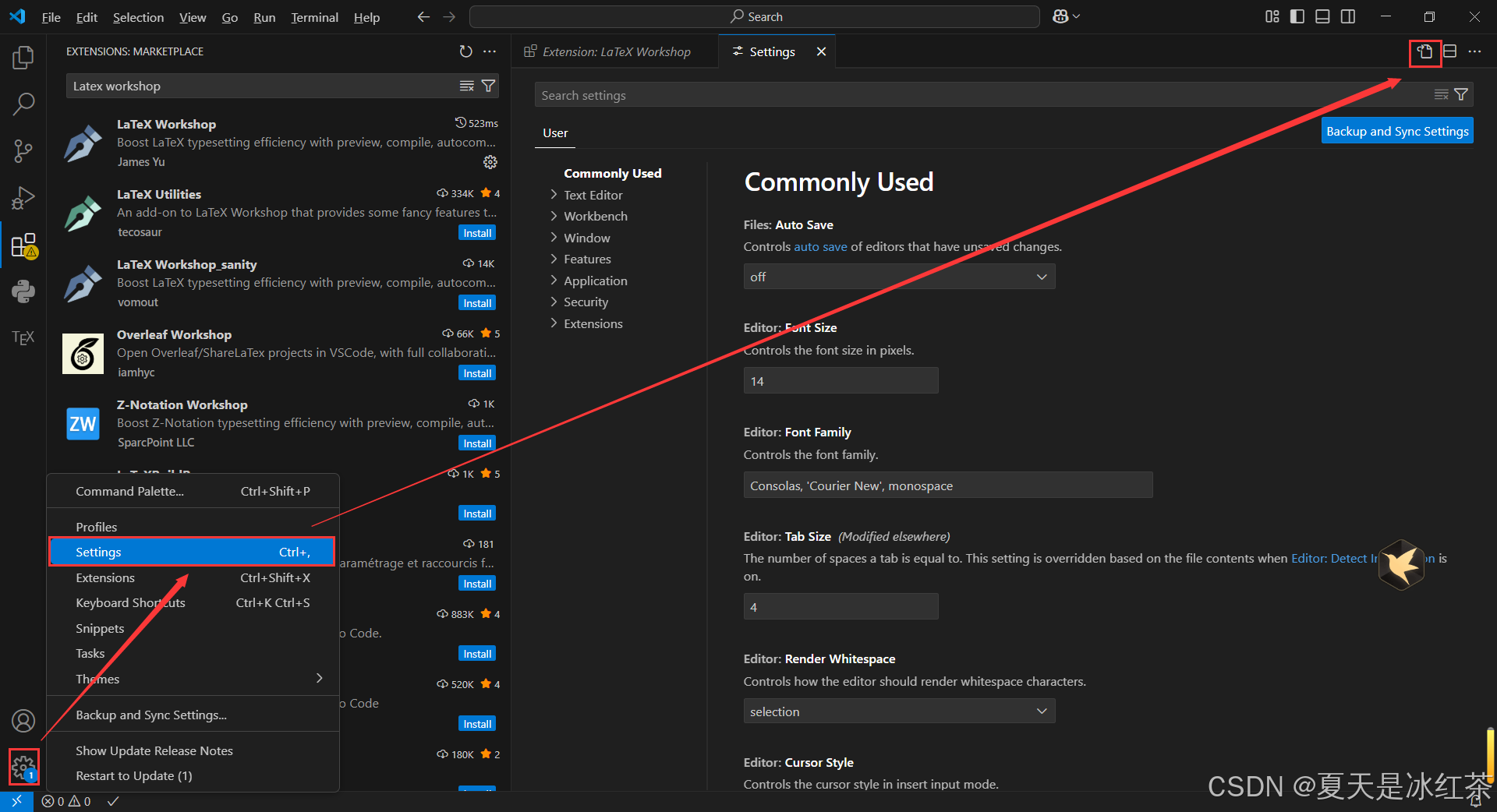Open the Terminal menu
The width and height of the screenshot is (1497, 812).
coord(314,17)
